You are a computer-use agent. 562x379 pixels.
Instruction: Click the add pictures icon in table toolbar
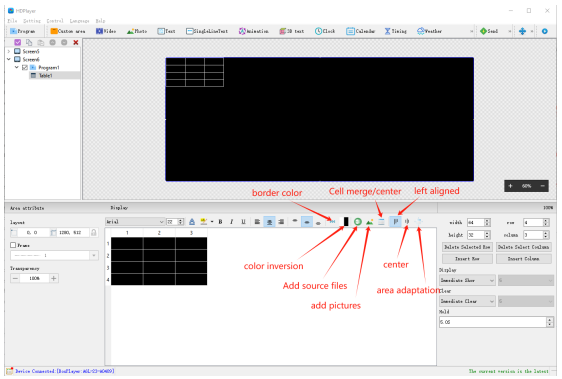370,222
